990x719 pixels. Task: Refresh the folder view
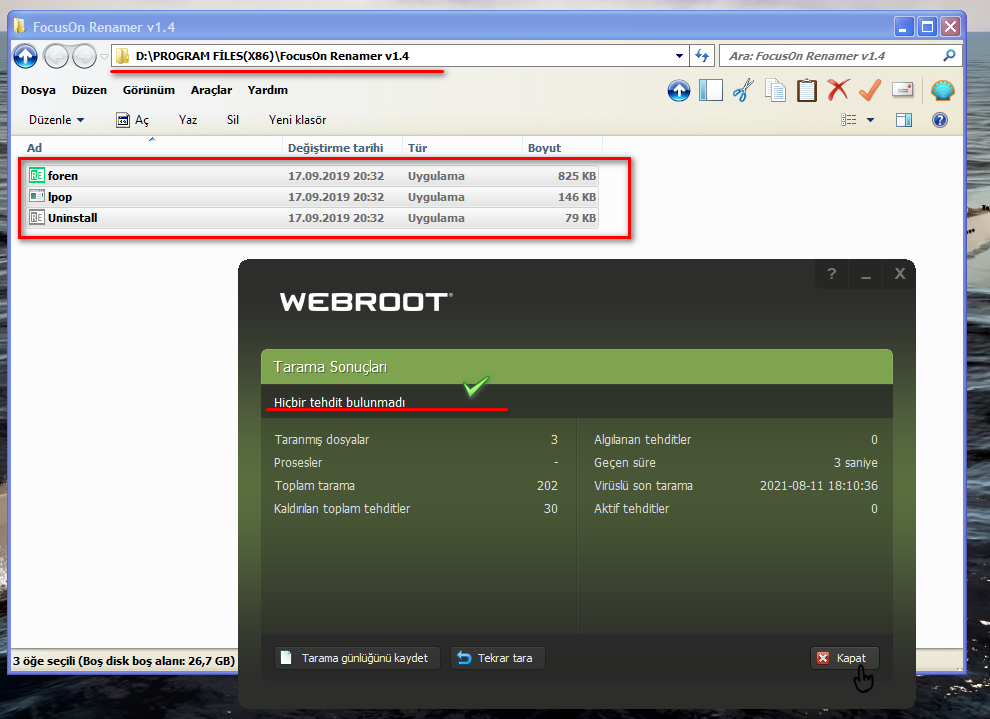702,56
